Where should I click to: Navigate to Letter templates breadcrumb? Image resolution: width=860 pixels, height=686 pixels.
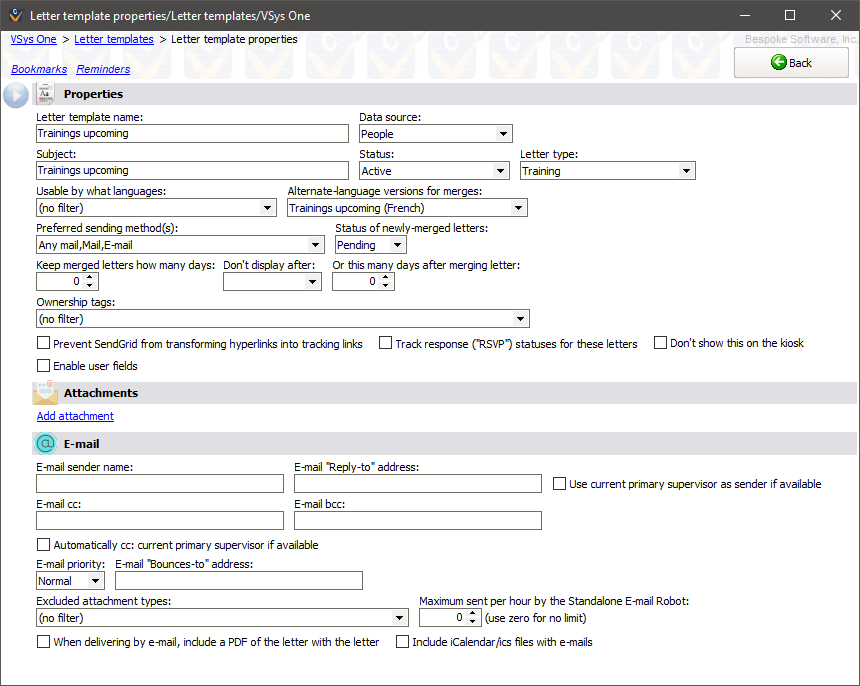(114, 39)
